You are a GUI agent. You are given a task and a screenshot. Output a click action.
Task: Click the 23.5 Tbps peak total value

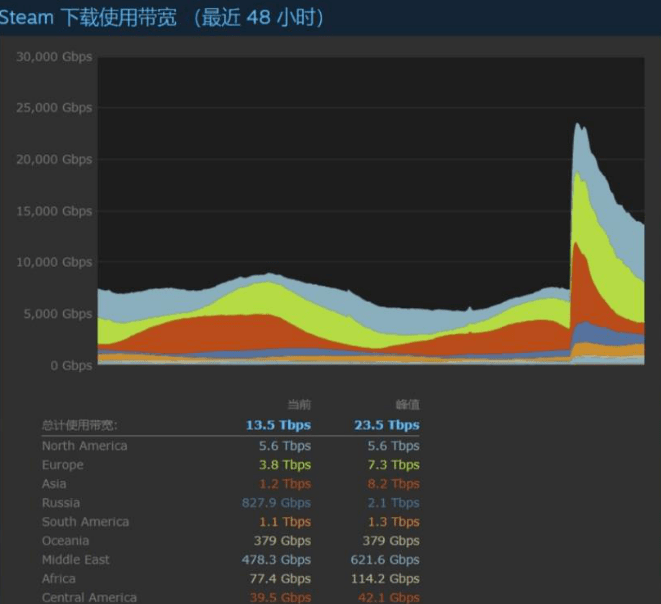386,425
